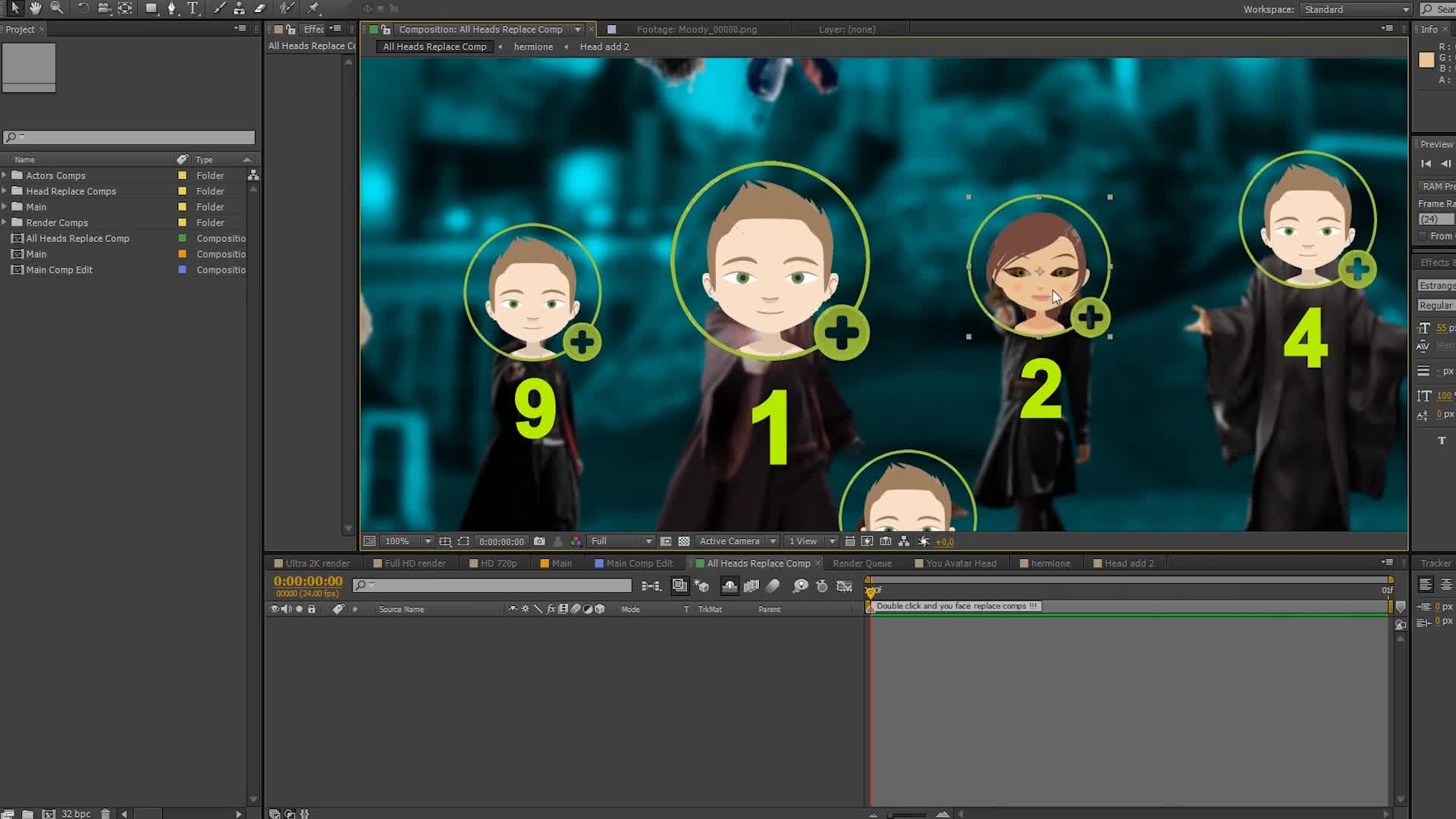Viewport: 1456px width, 819px height.
Task: Enable 32 bpc color depth toggle
Action: (77, 813)
